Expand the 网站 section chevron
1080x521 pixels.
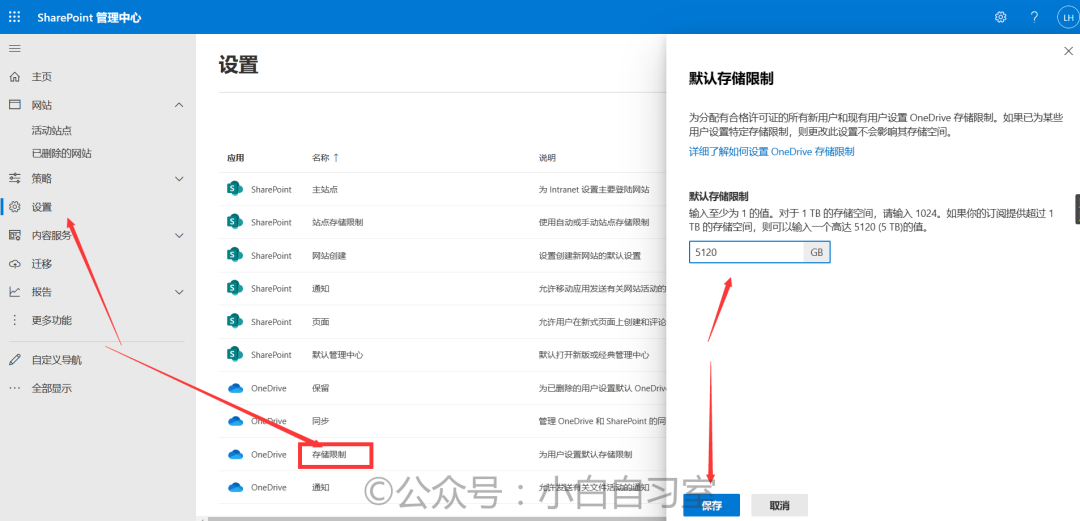[179, 105]
